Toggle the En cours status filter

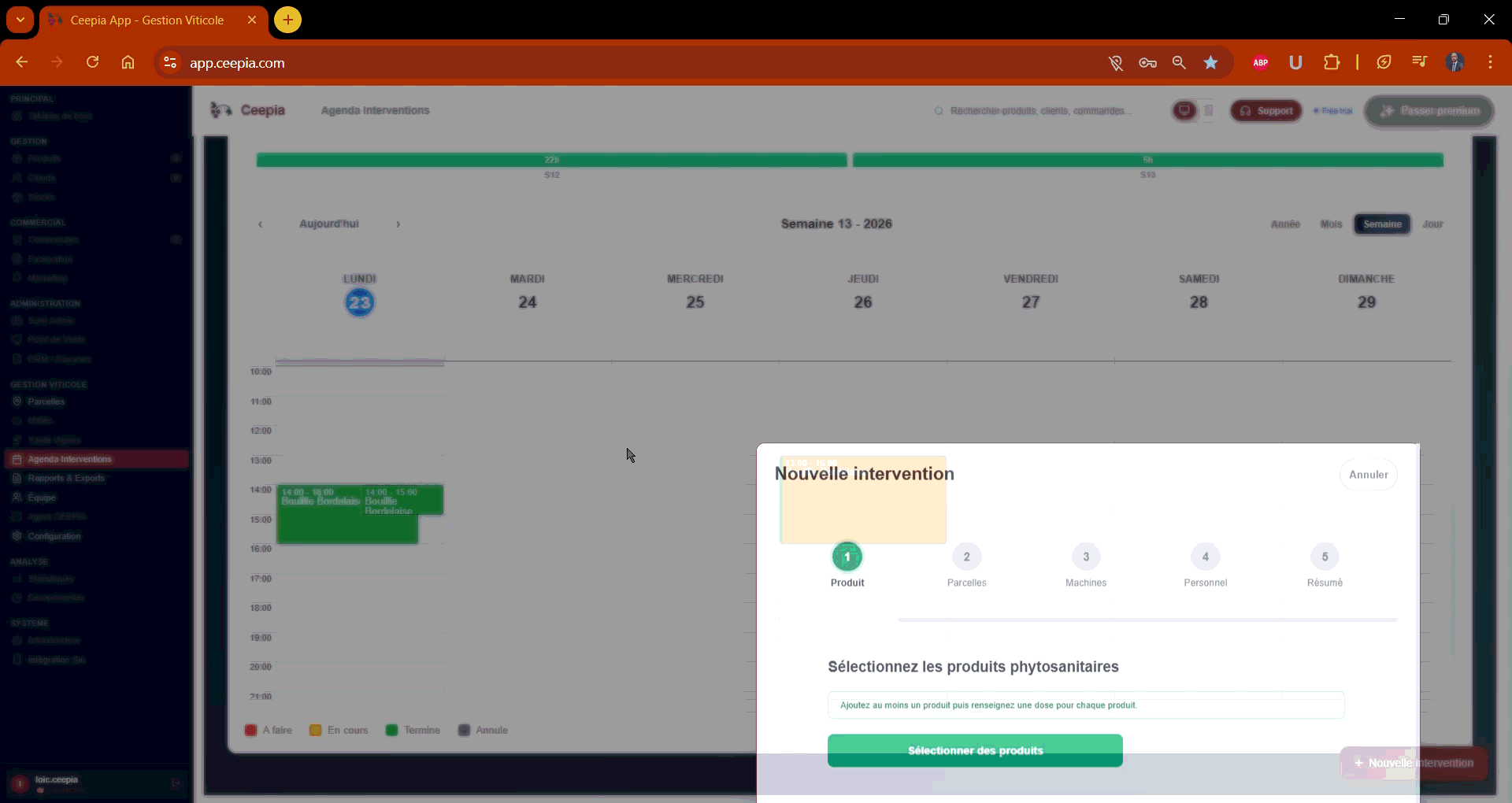coord(317,731)
